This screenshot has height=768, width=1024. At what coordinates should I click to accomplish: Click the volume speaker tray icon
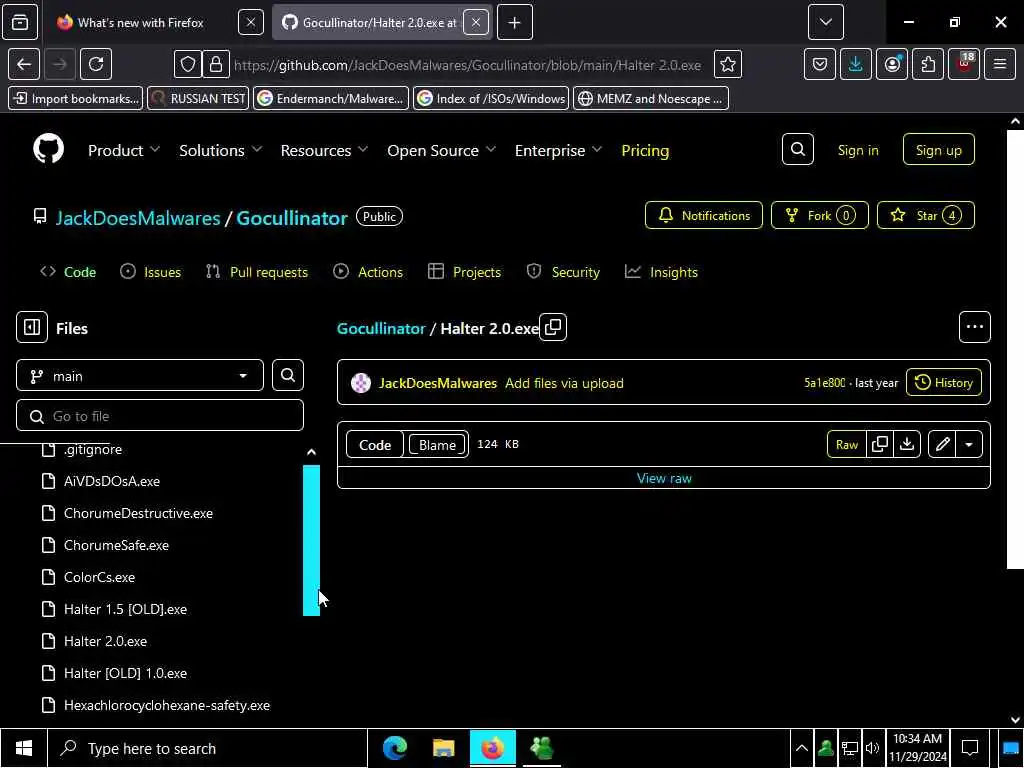tap(872, 748)
